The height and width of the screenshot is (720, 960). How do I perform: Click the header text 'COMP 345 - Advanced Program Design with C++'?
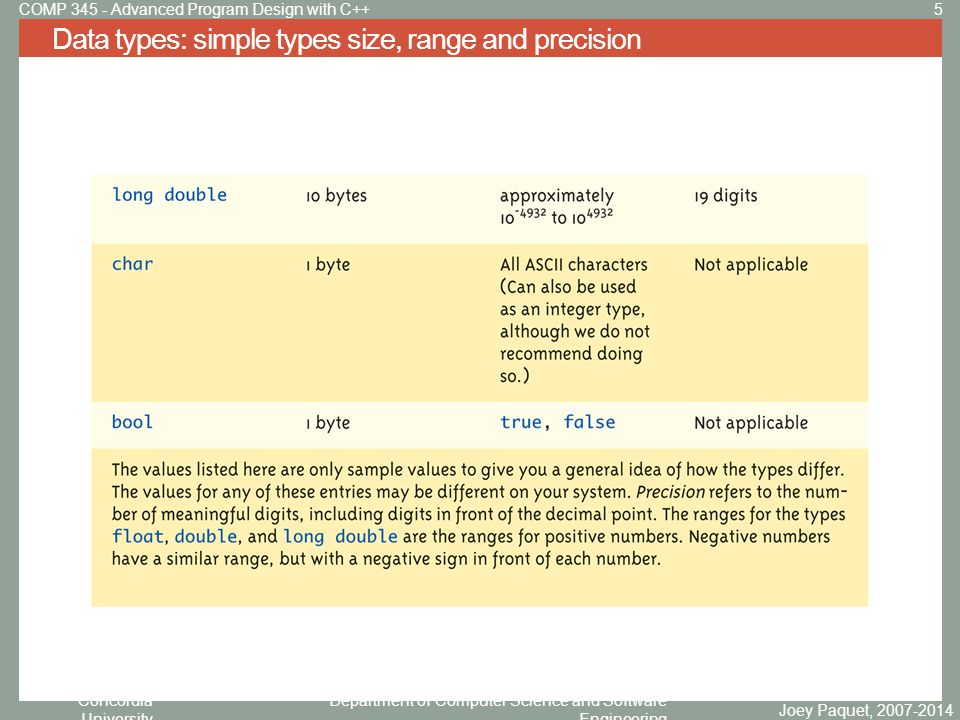(194, 9)
